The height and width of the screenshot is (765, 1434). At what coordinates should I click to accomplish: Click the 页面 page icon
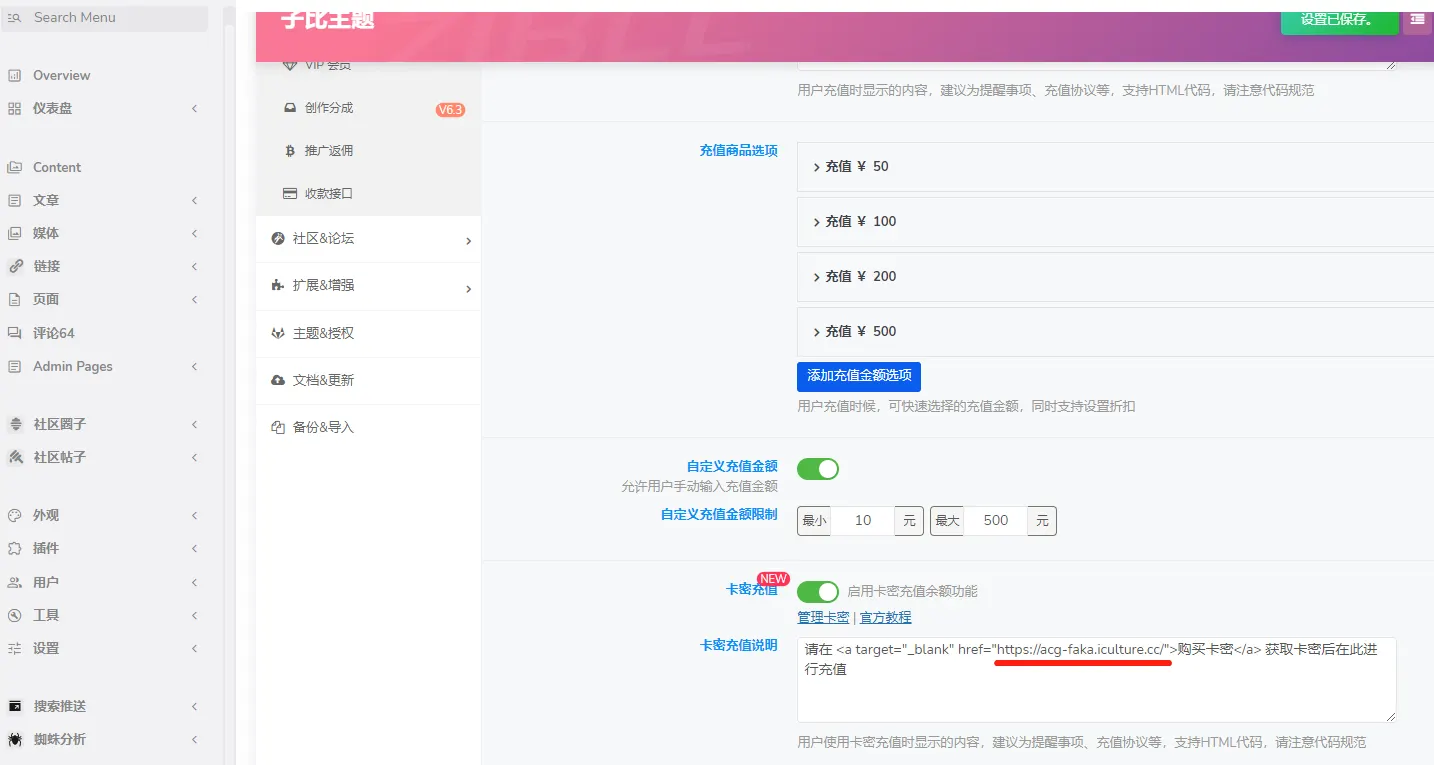pos(14,299)
